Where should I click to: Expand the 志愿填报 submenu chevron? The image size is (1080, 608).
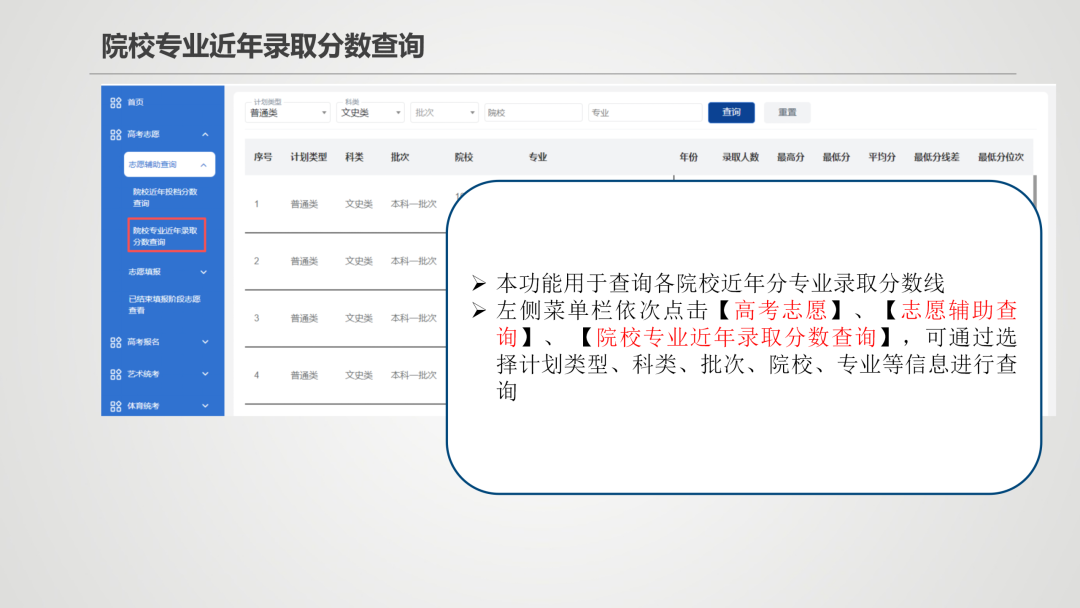click(x=203, y=272)
